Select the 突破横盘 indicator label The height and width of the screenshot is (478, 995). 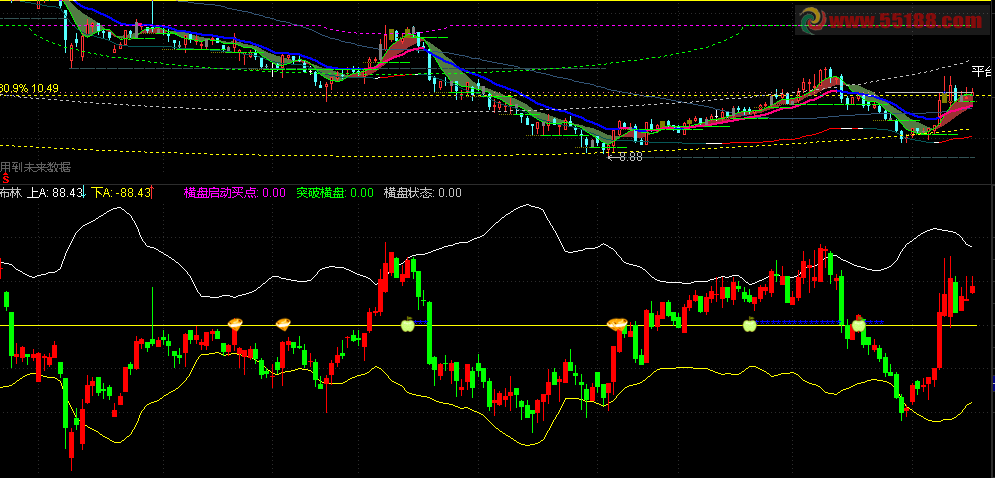321,193
